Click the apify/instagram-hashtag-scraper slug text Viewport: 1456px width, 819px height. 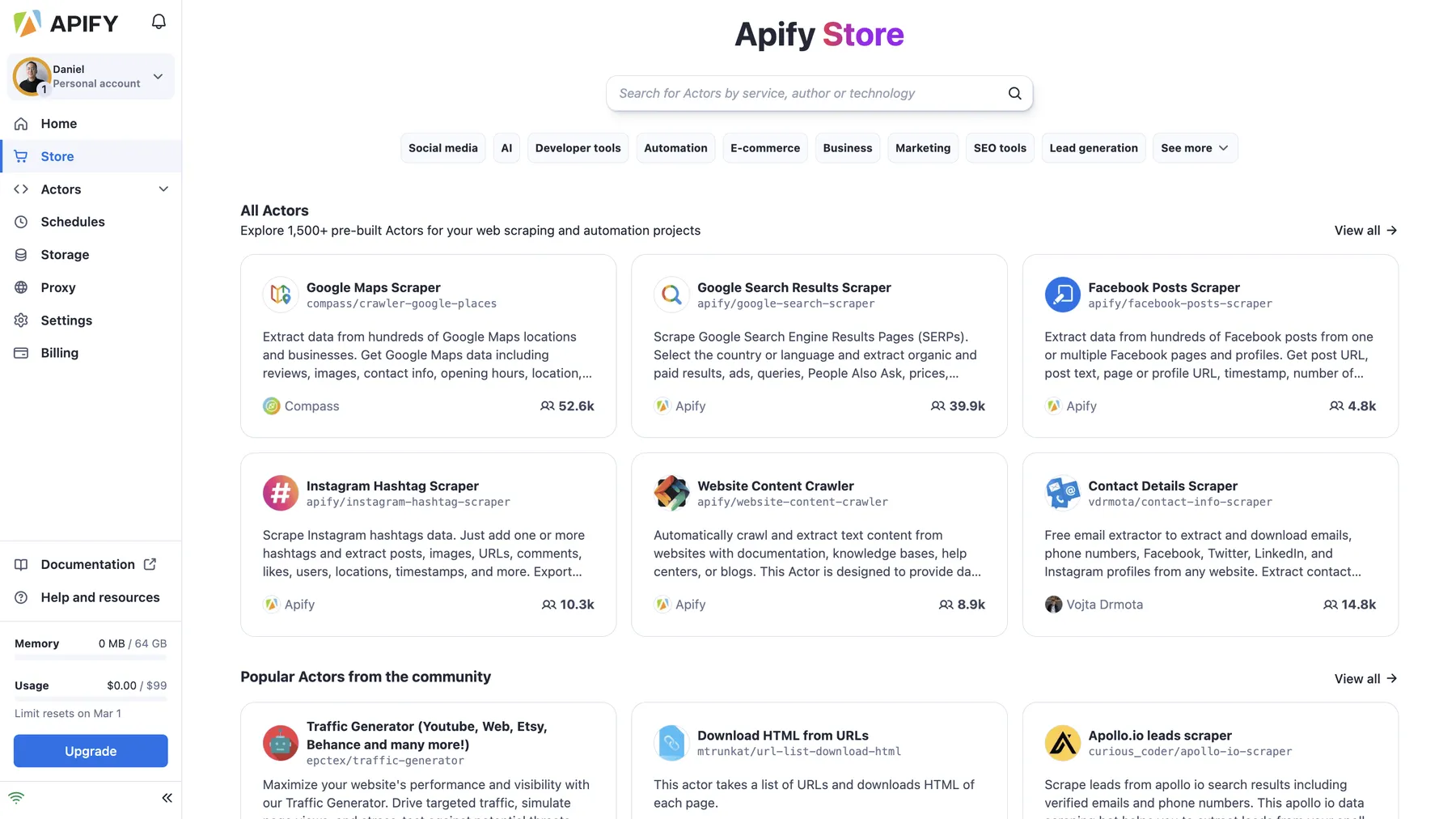click(408, 502)
